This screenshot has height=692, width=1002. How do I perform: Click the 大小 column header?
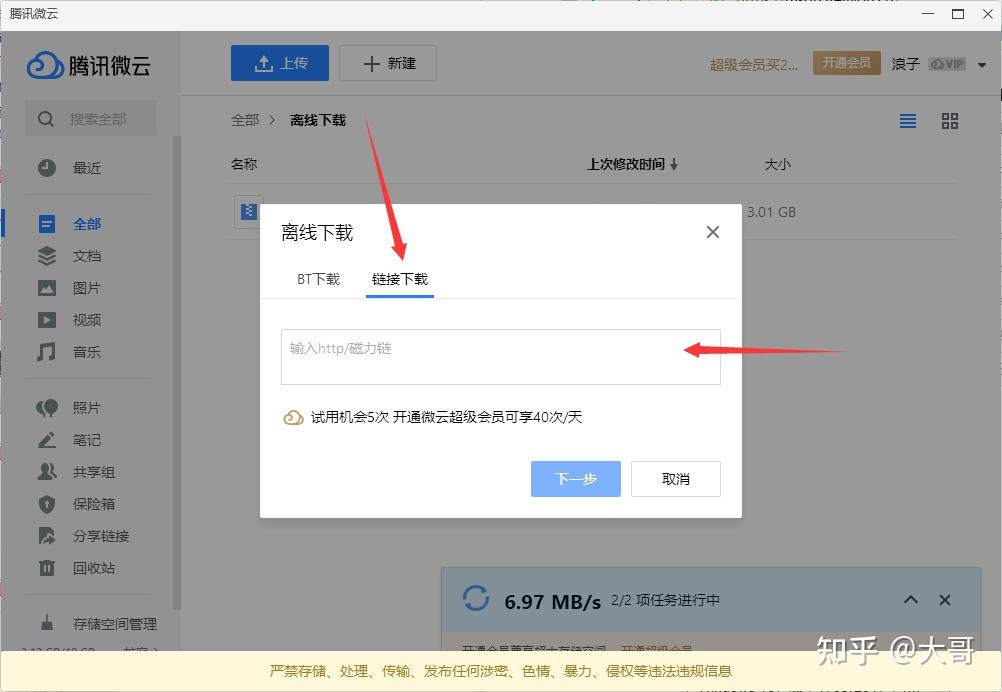point(777,164)
